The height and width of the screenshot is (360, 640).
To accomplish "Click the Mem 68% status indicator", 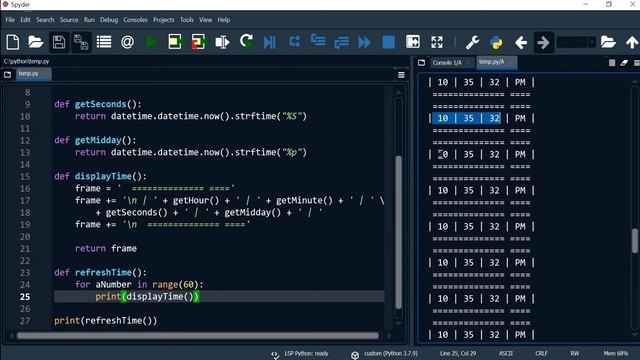I will point(616,353).
